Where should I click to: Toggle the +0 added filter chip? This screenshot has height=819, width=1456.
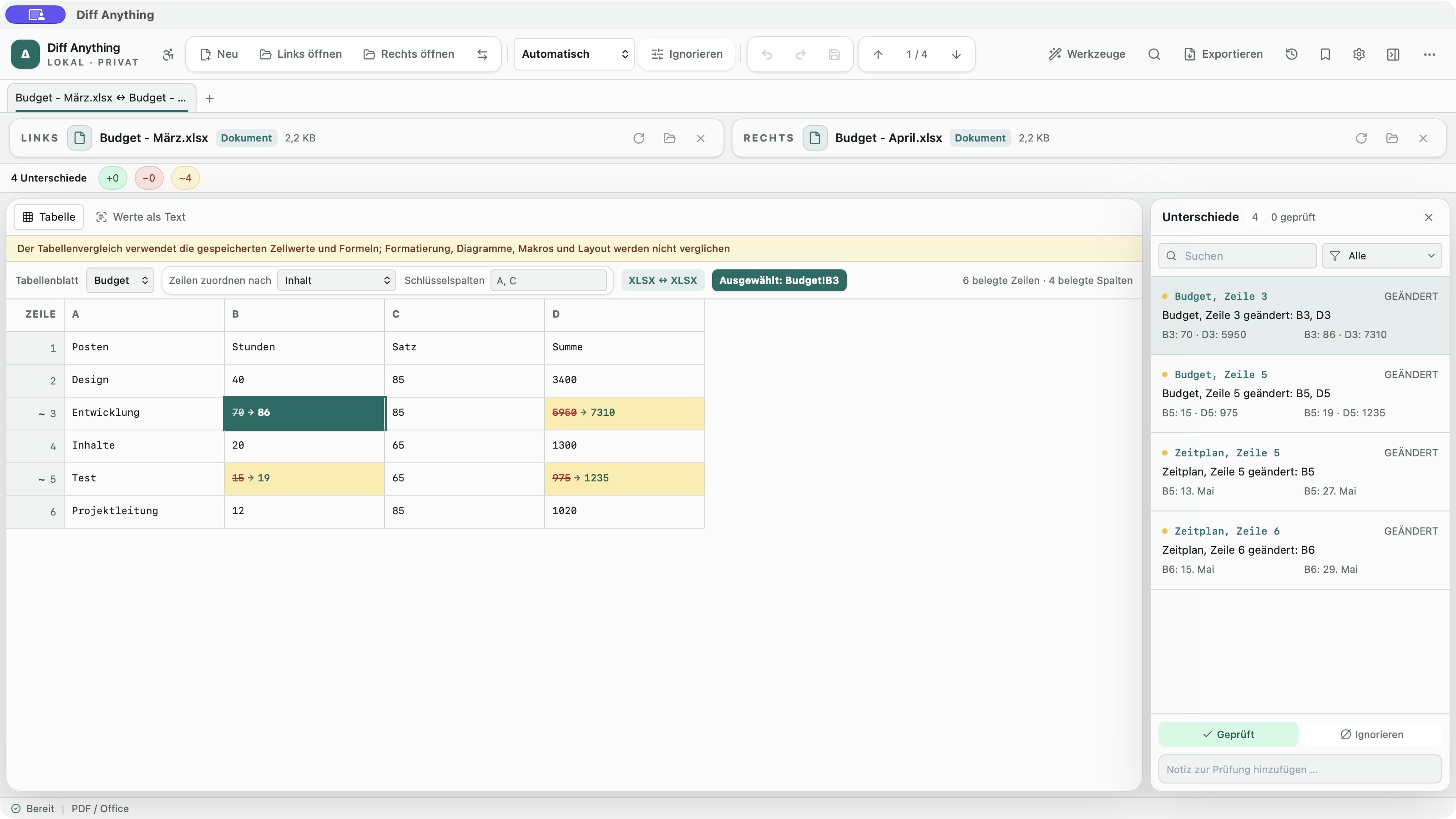pyautogui.click(x=112, y=178)
